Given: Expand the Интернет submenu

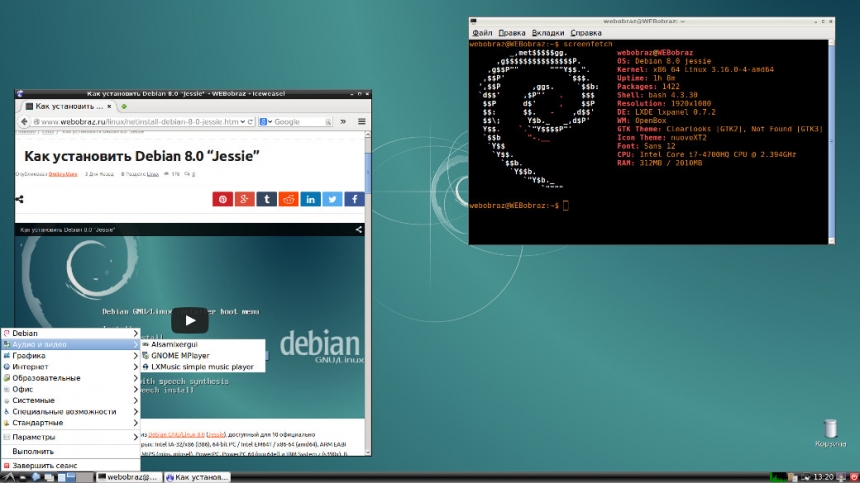Looking at the screenshot, I should click(70, 367).
